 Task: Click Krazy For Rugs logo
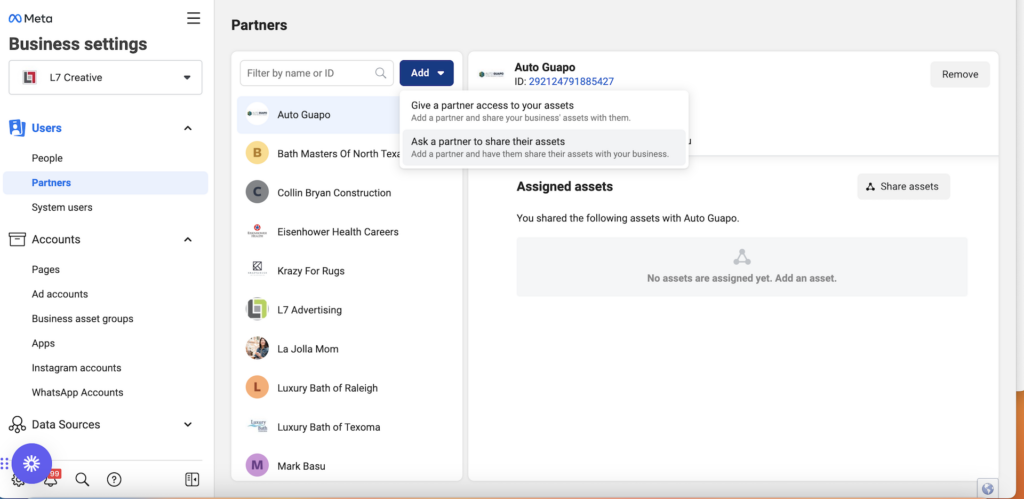(257, 270)
